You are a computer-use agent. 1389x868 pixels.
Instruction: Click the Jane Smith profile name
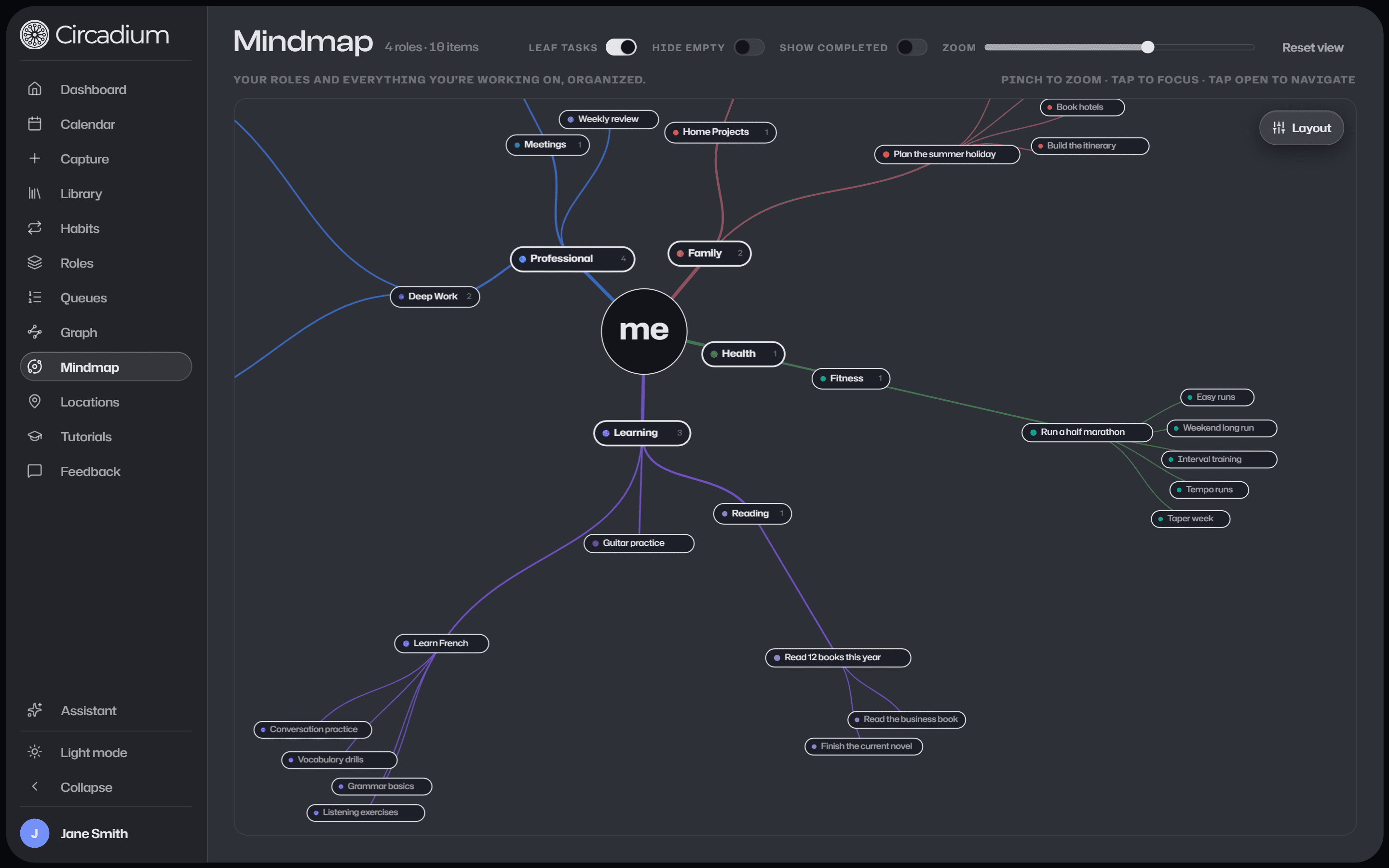(94, 834)
